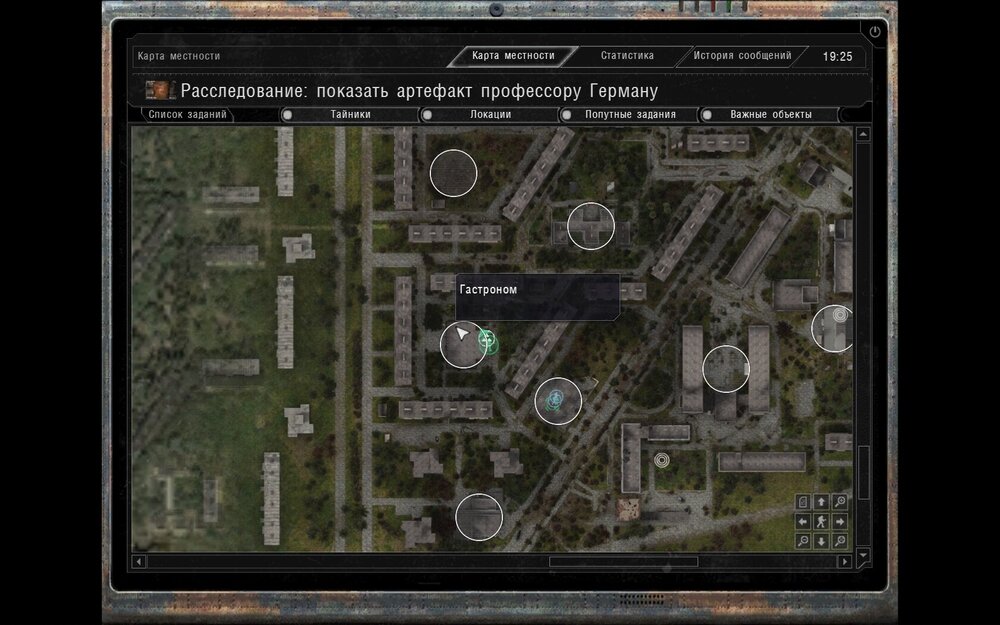Click the vertical scrollbar down arrow
The width and height of the screenshot is (1000, 625).
(863, 554)
